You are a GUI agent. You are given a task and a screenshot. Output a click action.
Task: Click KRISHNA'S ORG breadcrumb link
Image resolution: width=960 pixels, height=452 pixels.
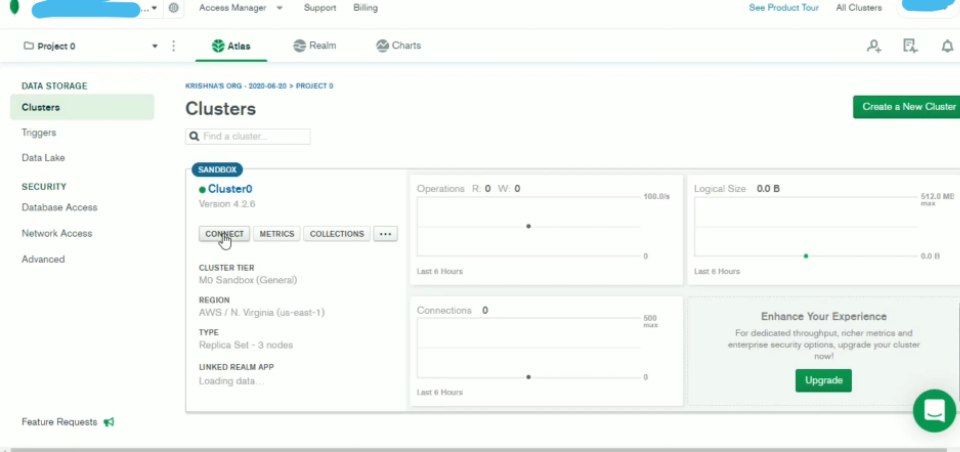(236, 86)
